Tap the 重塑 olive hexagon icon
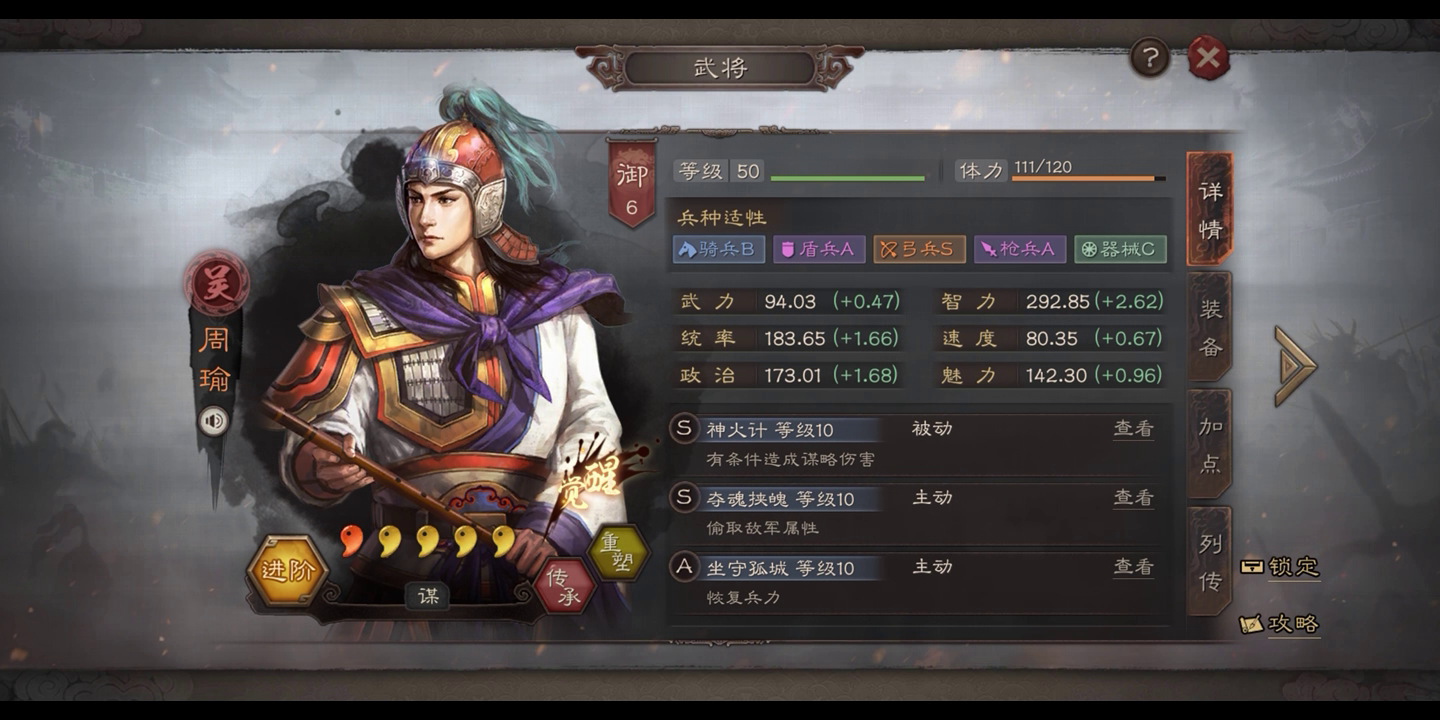 pos(618,551)
